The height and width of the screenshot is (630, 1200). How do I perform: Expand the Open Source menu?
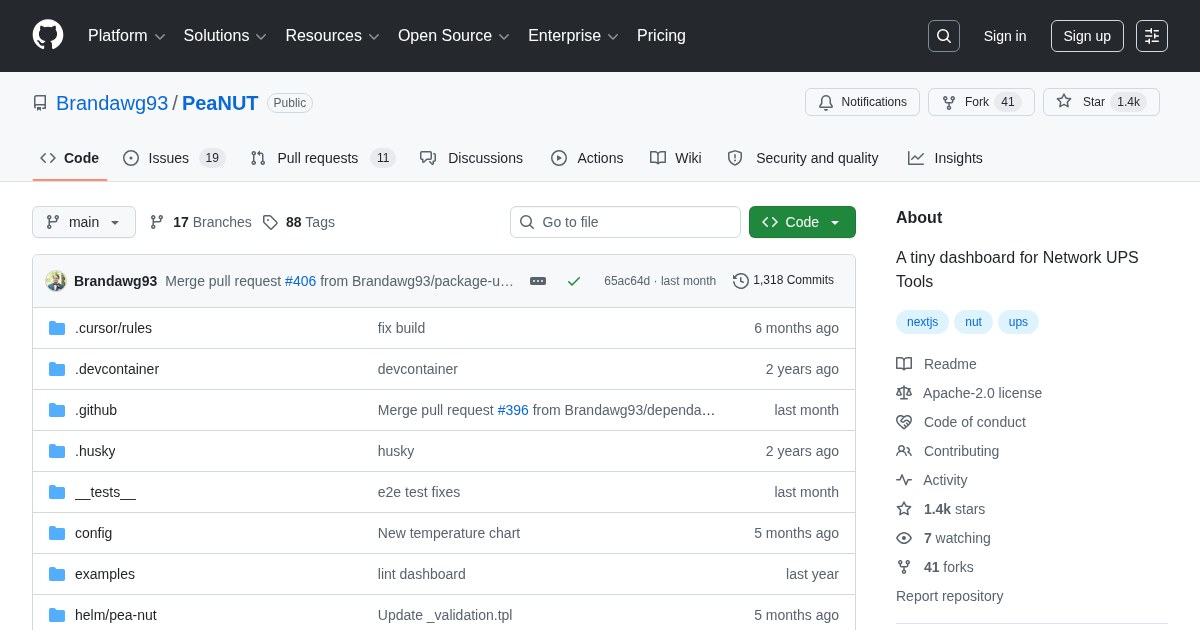click(x=454, y=36)
